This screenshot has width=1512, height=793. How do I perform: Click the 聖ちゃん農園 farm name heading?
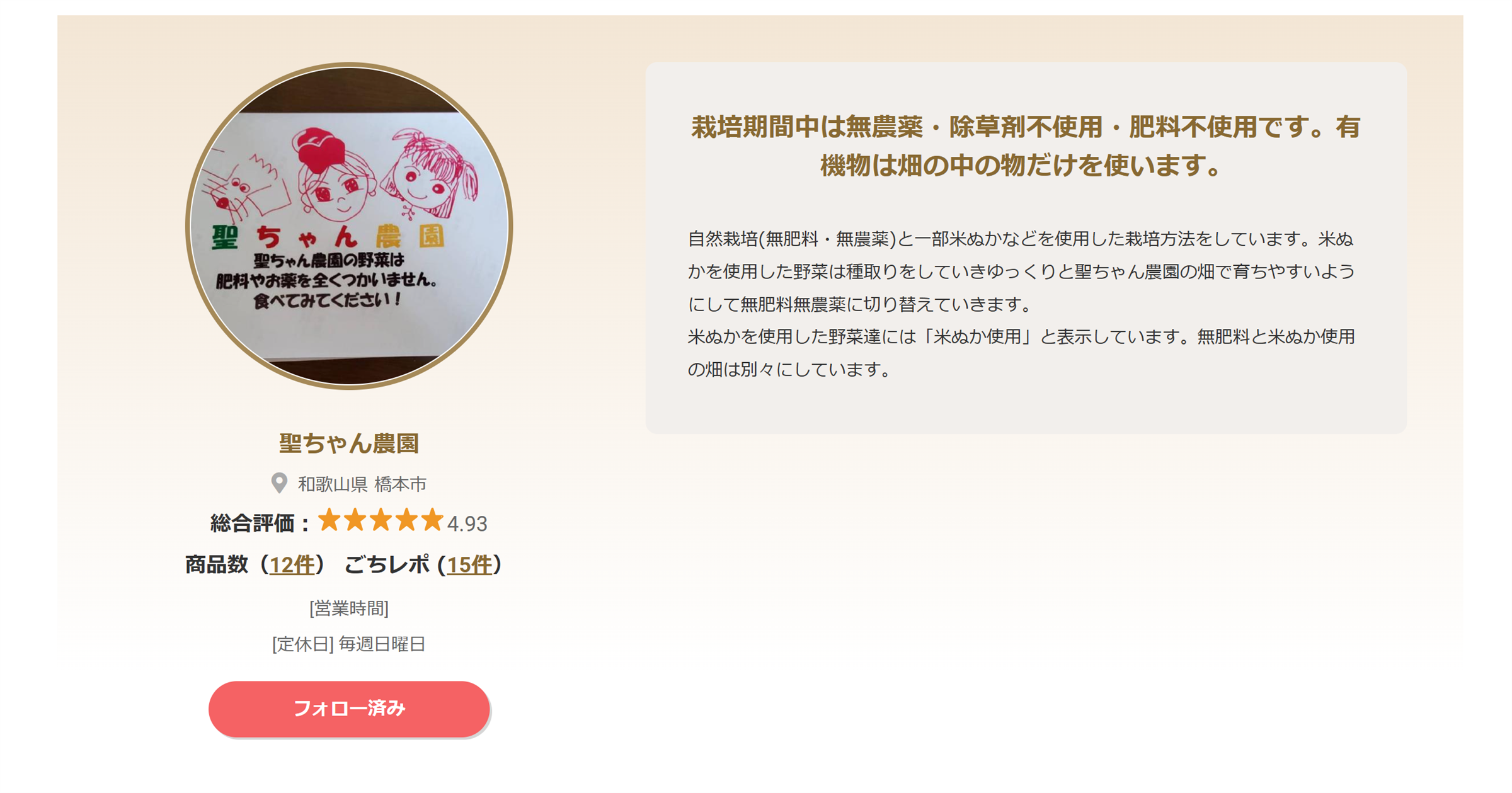click(349, 443)
